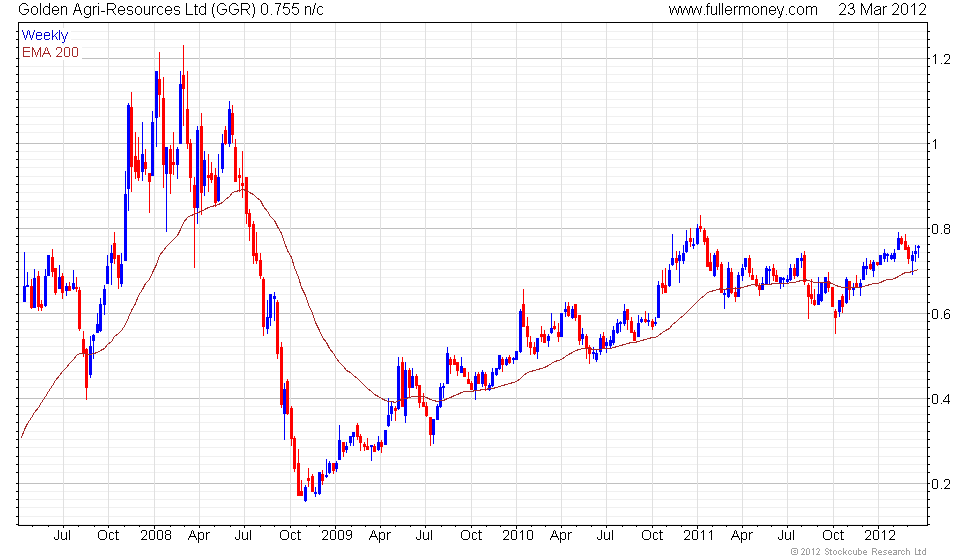Click the Apr 2010 time axis label
Screen dimensions: 980x560
click(x=561, y=536)
